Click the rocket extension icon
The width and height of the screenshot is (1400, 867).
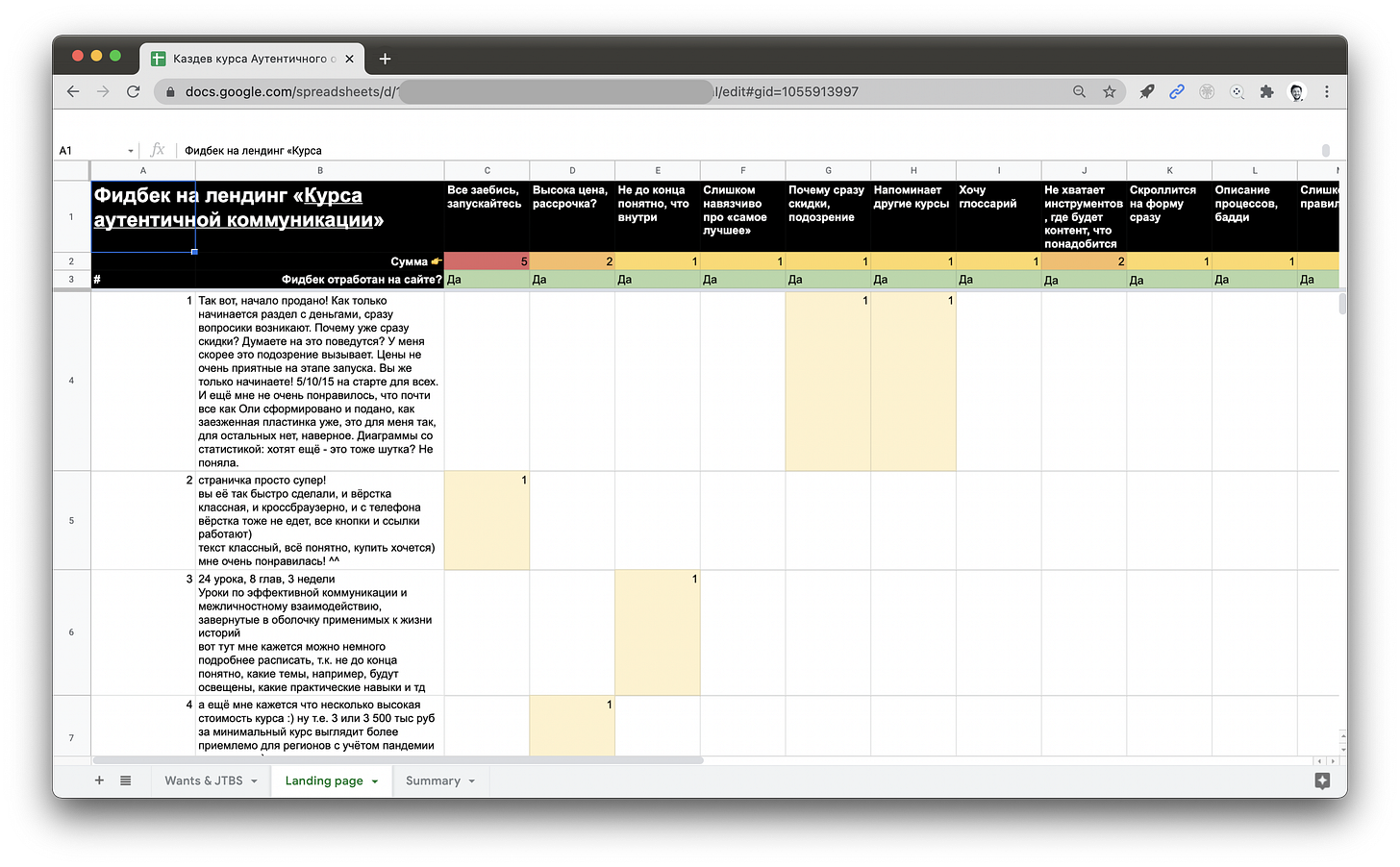click(1146, 91)
